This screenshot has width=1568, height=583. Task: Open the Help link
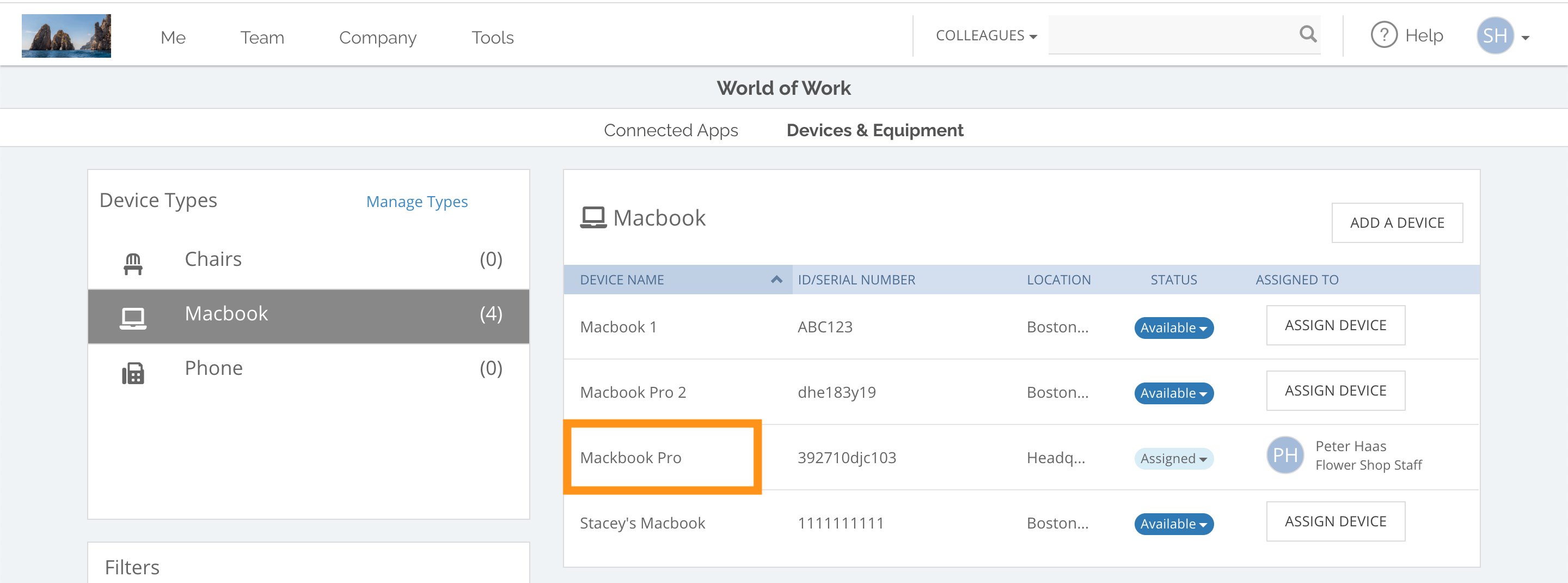click(x=1424, y=35)
